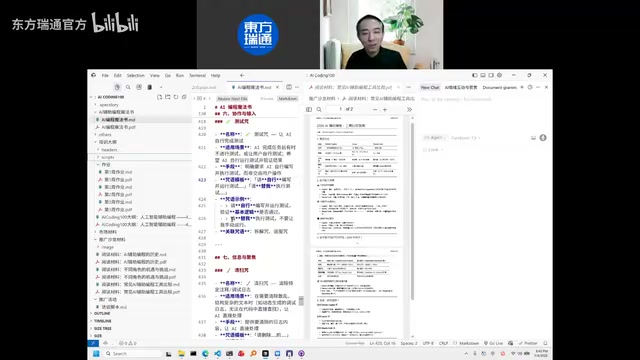The image size is (640, 360).
Task: Open the File menu
Action: (x=105, y=76)
